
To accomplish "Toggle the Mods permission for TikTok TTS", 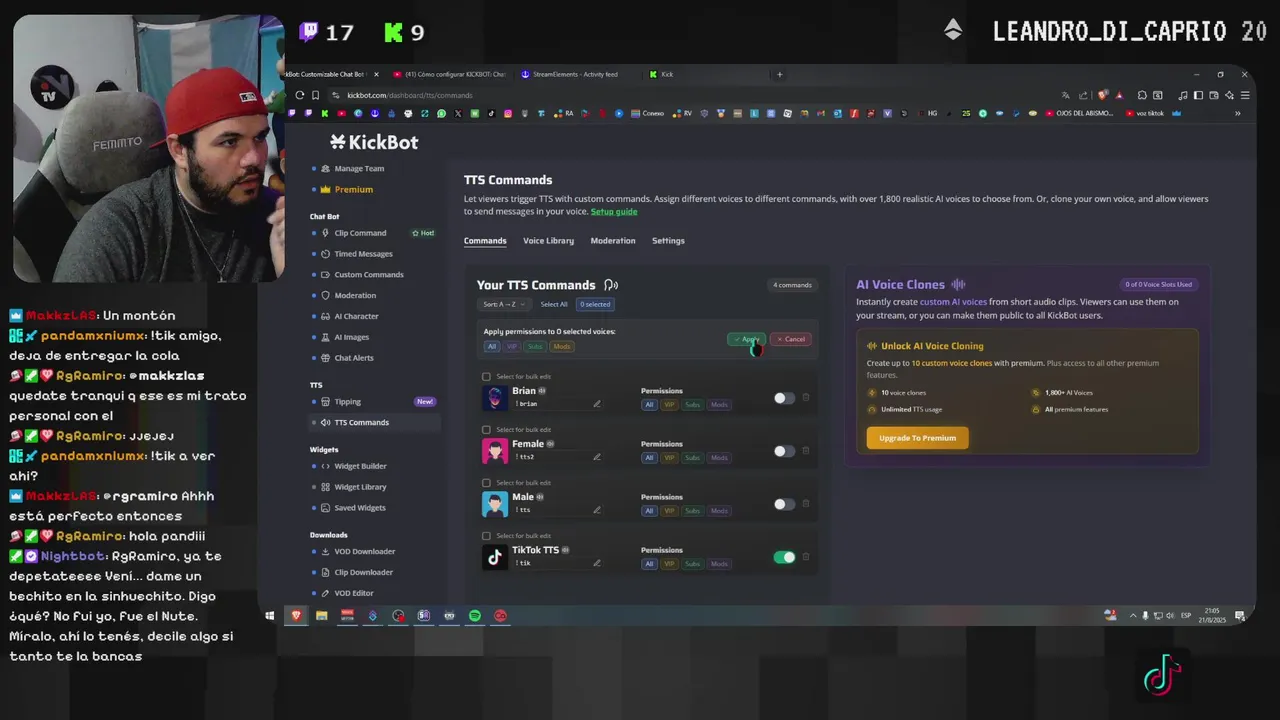I will point(719,564).
